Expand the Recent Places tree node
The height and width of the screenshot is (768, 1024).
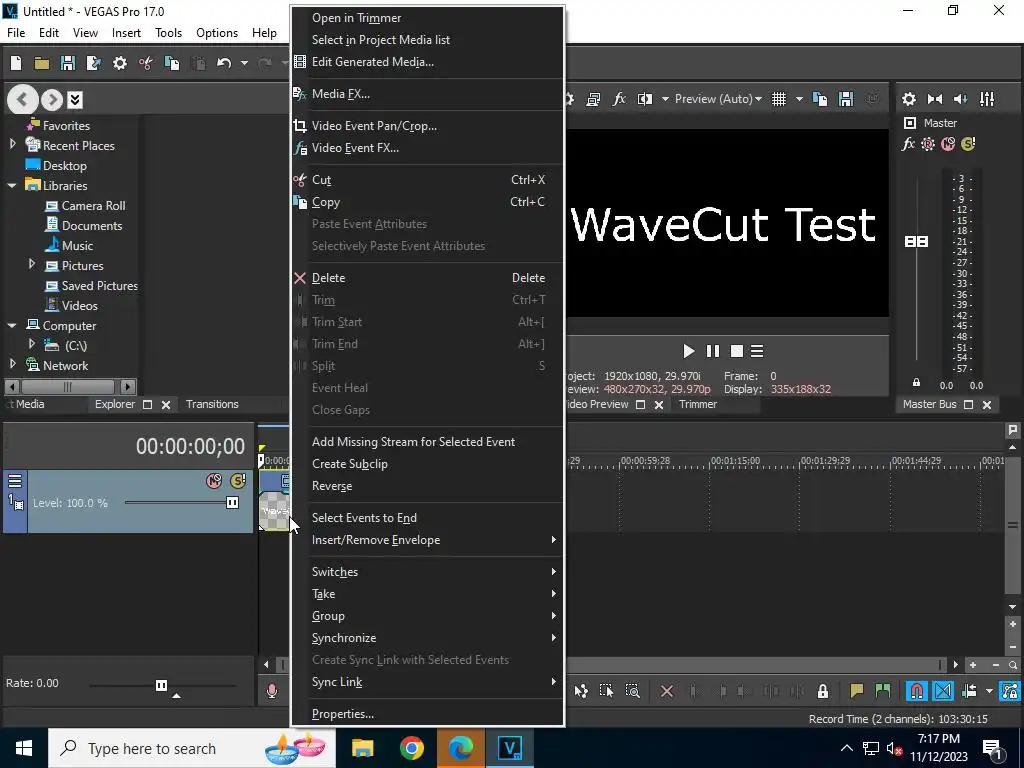[x=12, y=144]
